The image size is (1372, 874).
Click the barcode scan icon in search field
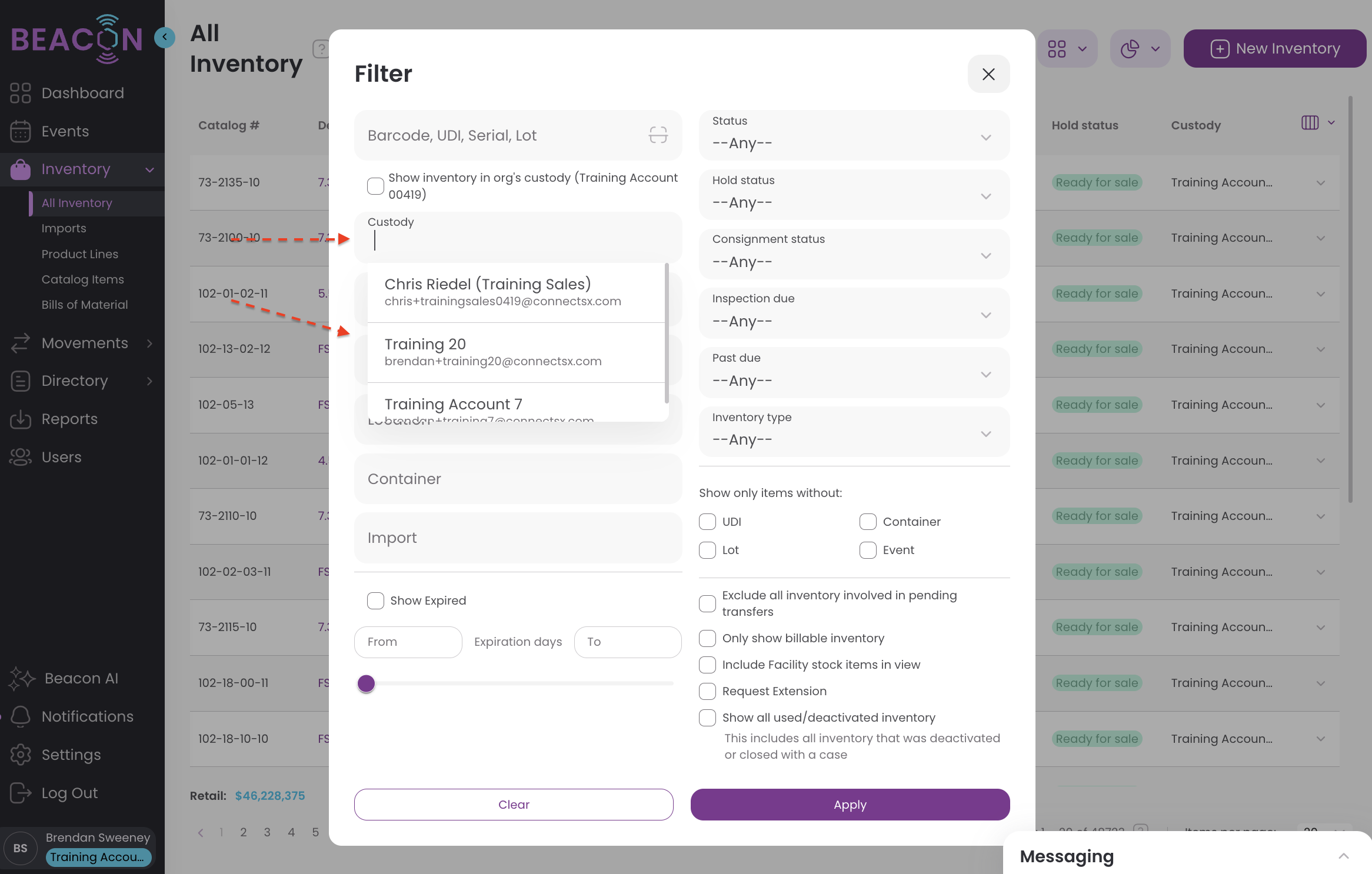(x=658, y=135)
